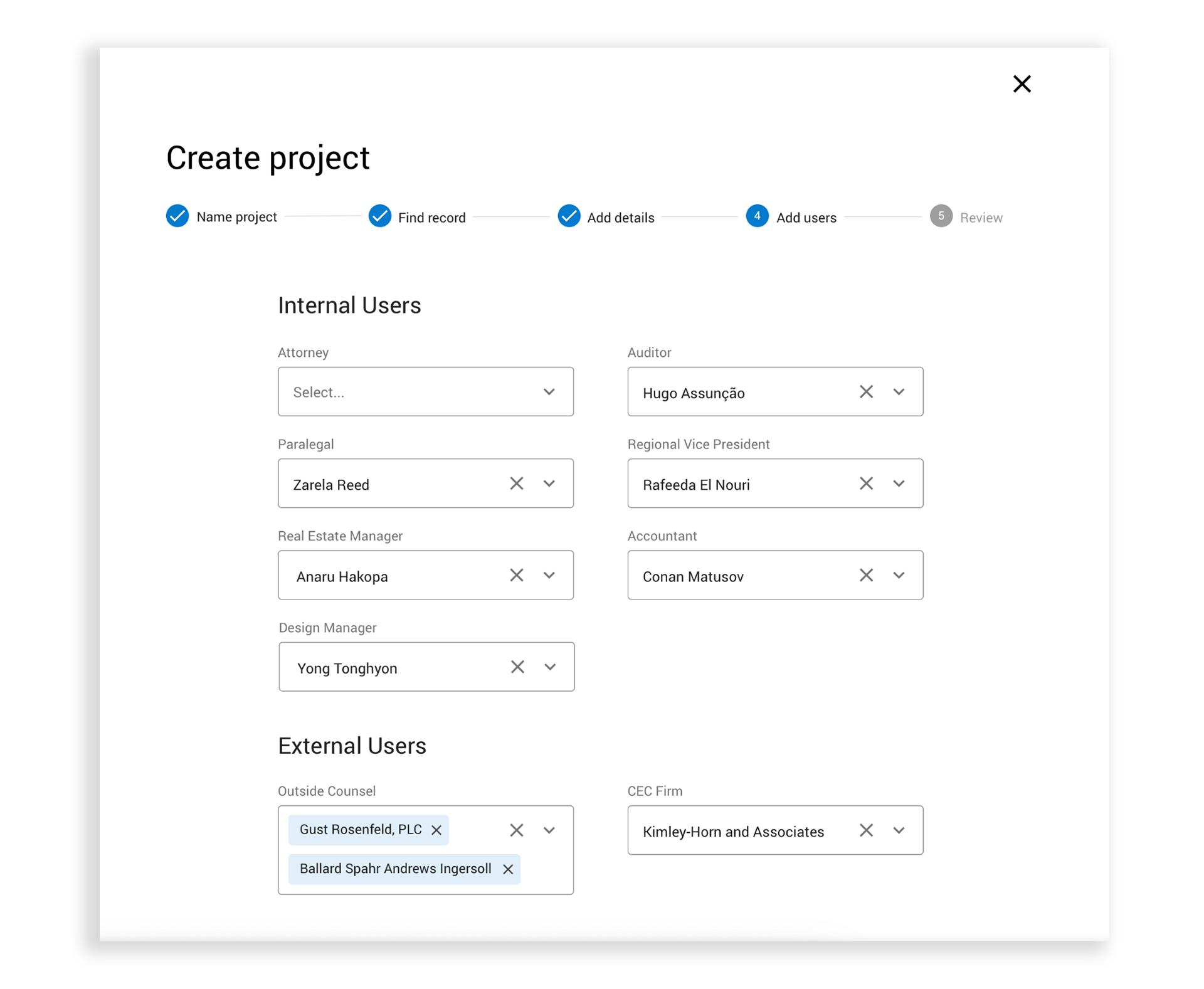
Task: Clear the Real Estate Manager Anaru Hakopa
Action: point(516,574)
